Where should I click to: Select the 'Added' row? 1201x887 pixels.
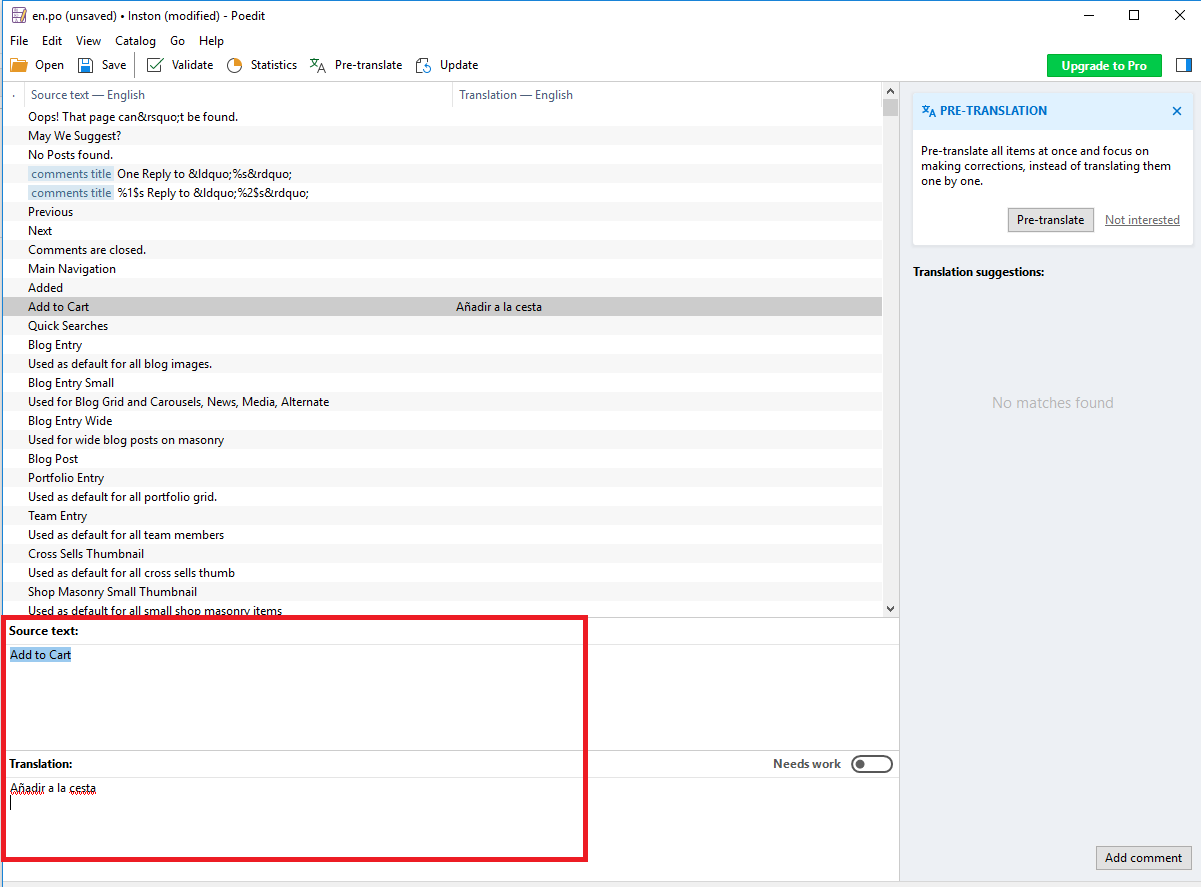pos(442,288)
